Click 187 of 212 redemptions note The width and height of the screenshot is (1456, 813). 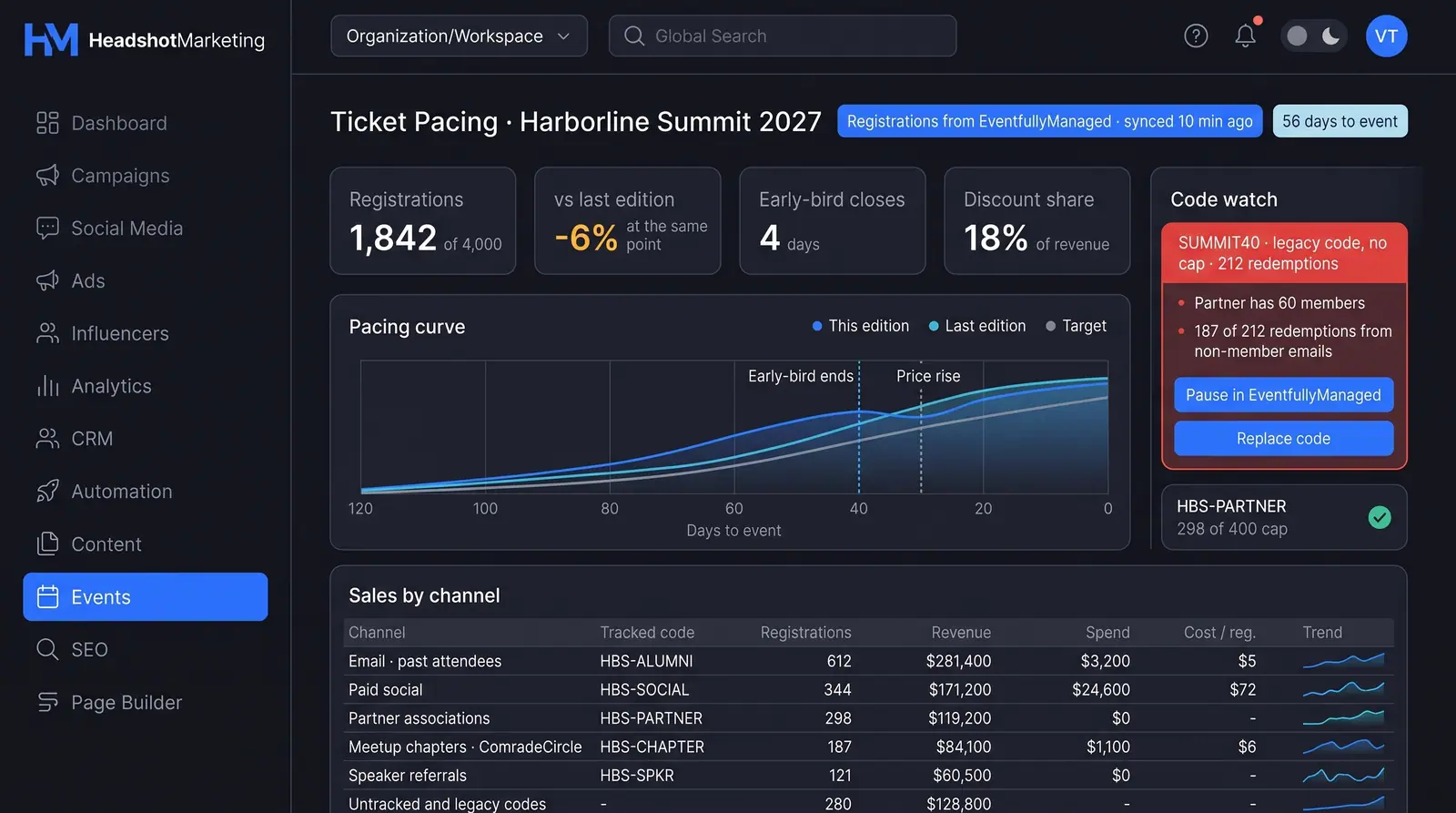(1293, 341)
